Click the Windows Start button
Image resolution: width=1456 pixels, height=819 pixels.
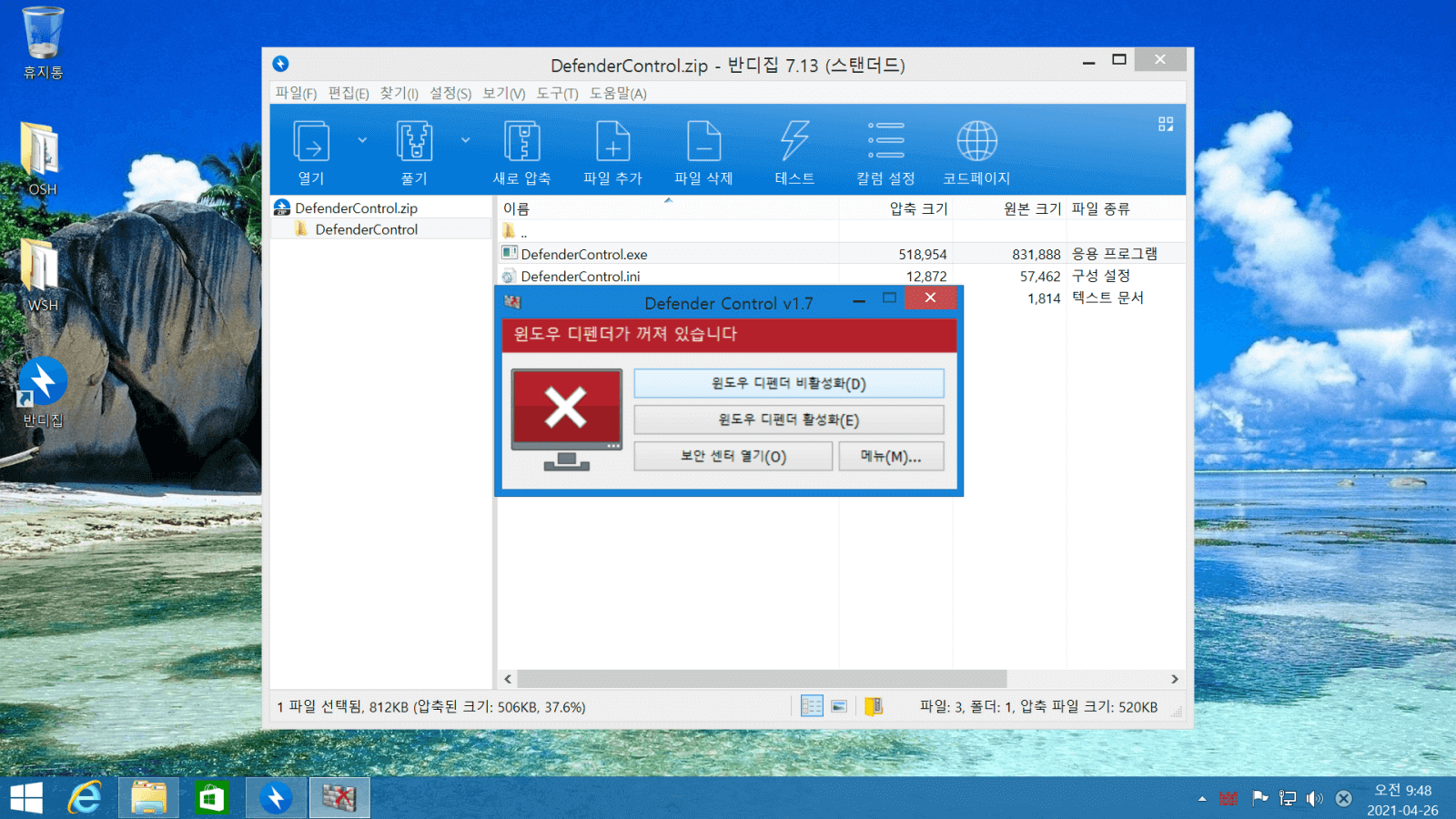pyautogui.click(x=26, y=798)
